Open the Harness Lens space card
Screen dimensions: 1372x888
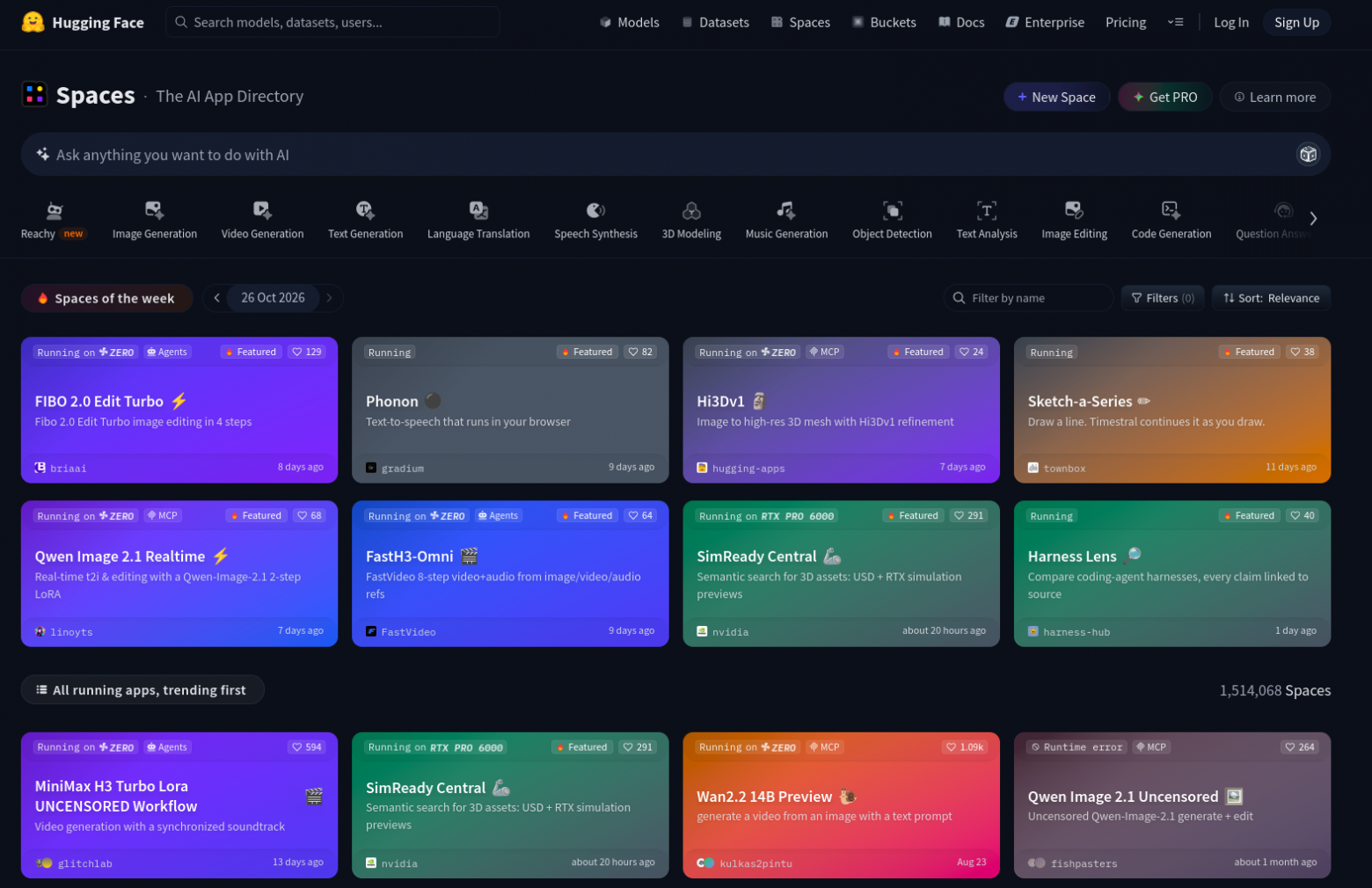[x=1172, y=573]
